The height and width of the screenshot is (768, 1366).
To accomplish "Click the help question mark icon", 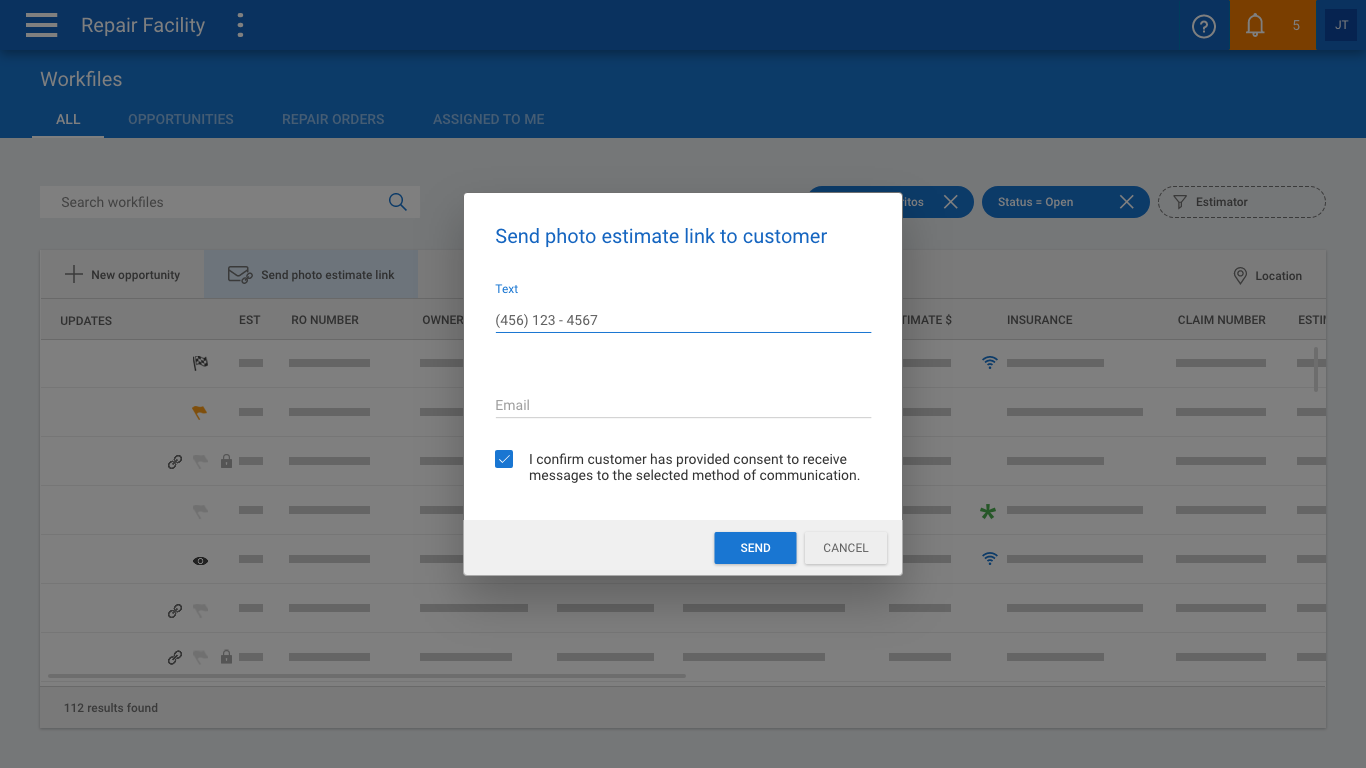I will coord(1203,26).
